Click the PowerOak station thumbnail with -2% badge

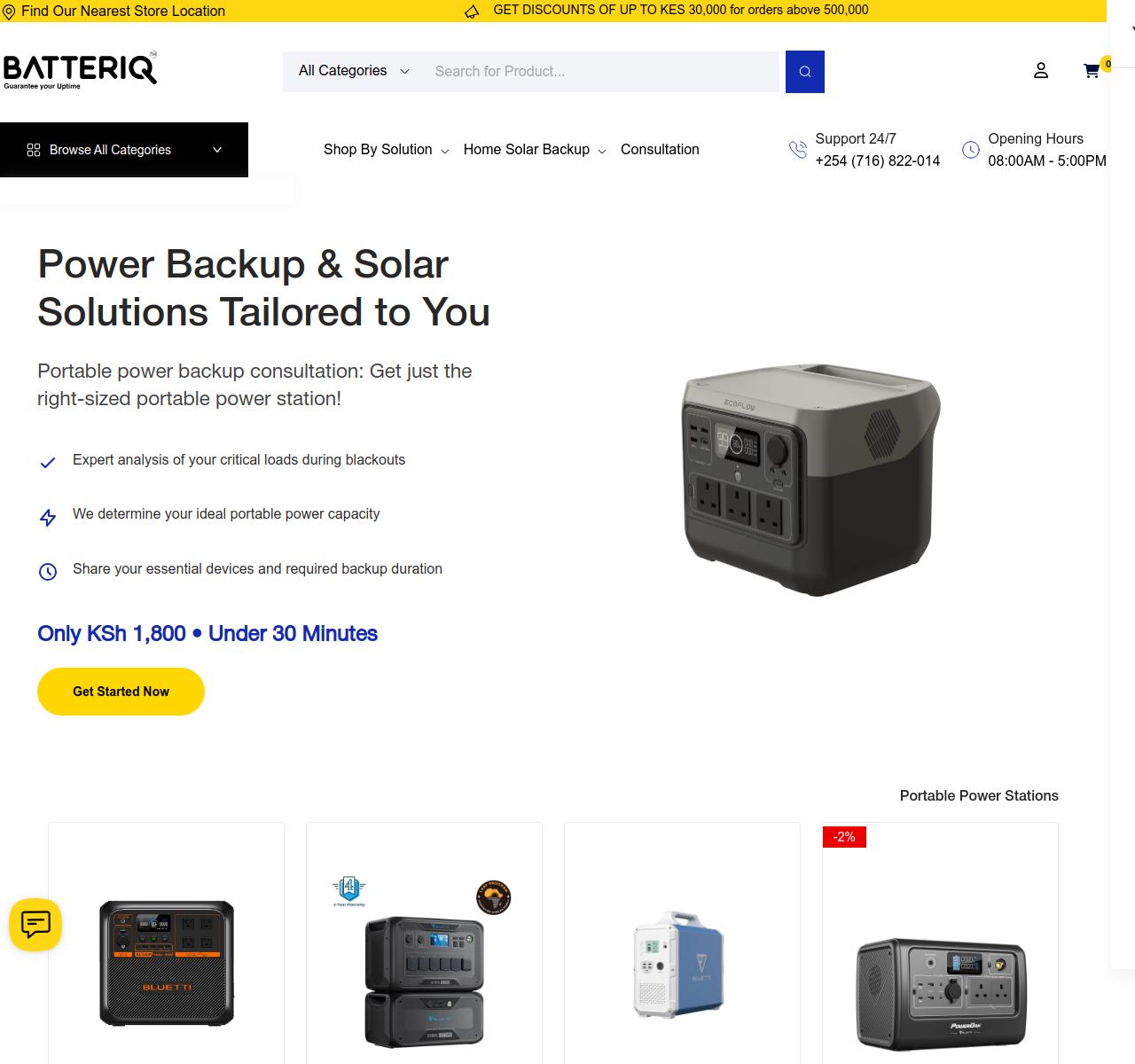click(x=939, y=984)
